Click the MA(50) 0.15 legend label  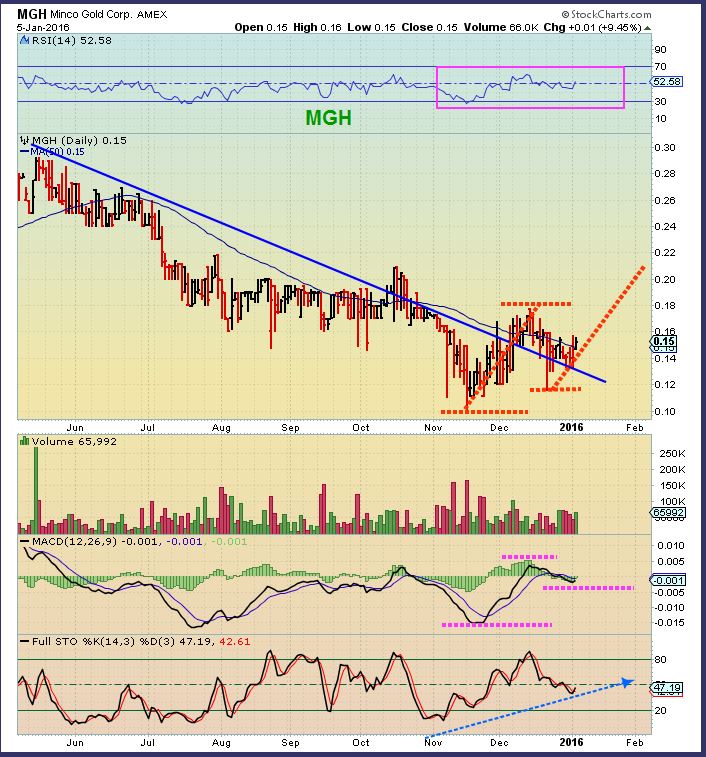pyautogui.click(x=57, y=152)
